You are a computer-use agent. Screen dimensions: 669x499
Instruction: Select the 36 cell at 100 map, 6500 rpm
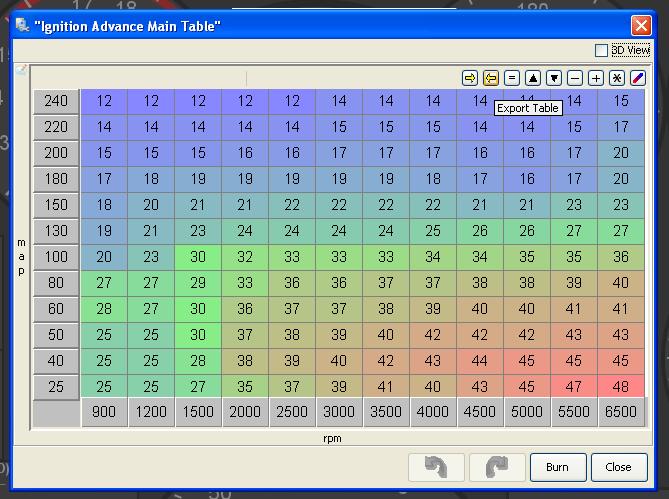point(621,257)
